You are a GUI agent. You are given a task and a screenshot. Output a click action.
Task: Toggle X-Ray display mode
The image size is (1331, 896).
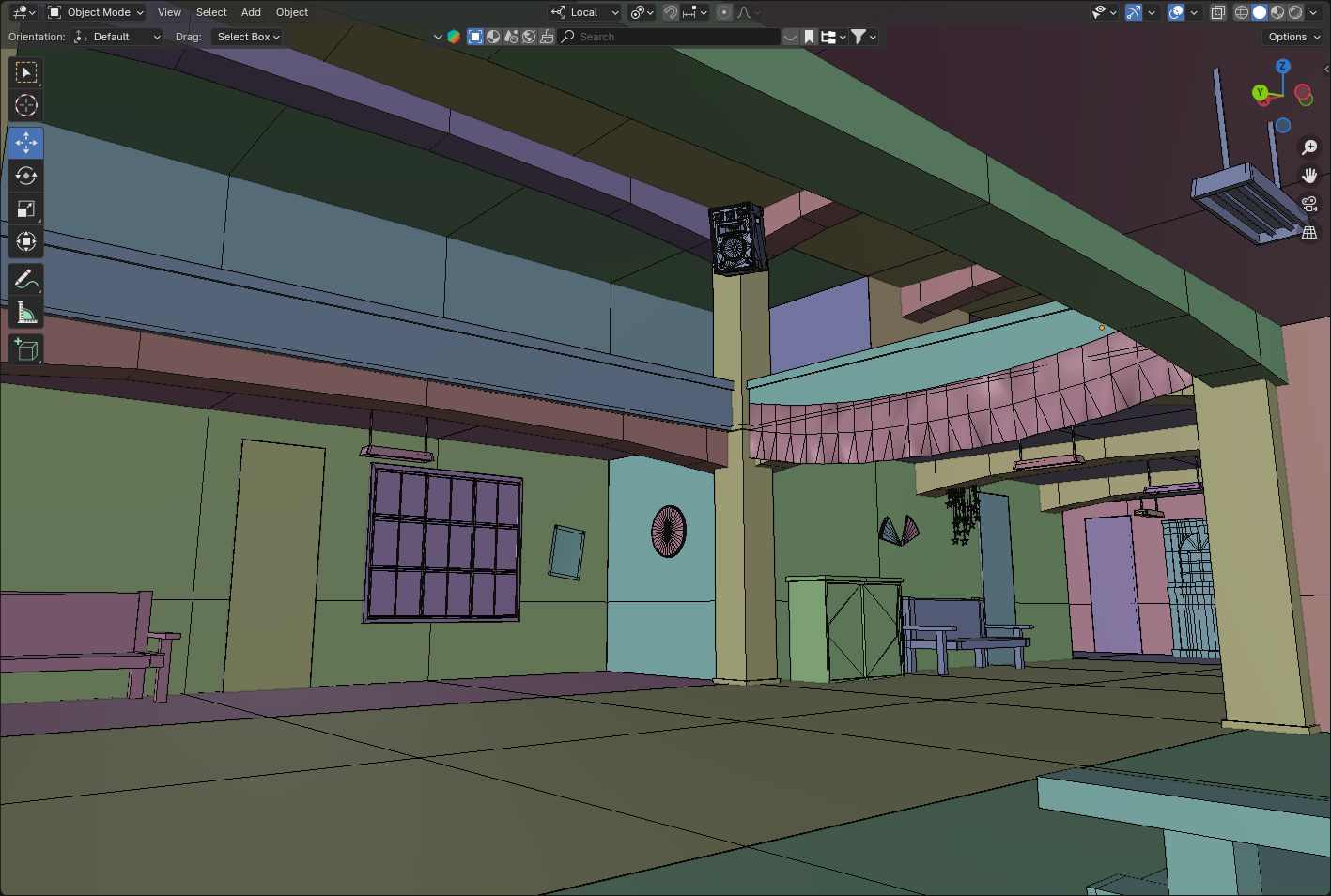(1218, 12)
